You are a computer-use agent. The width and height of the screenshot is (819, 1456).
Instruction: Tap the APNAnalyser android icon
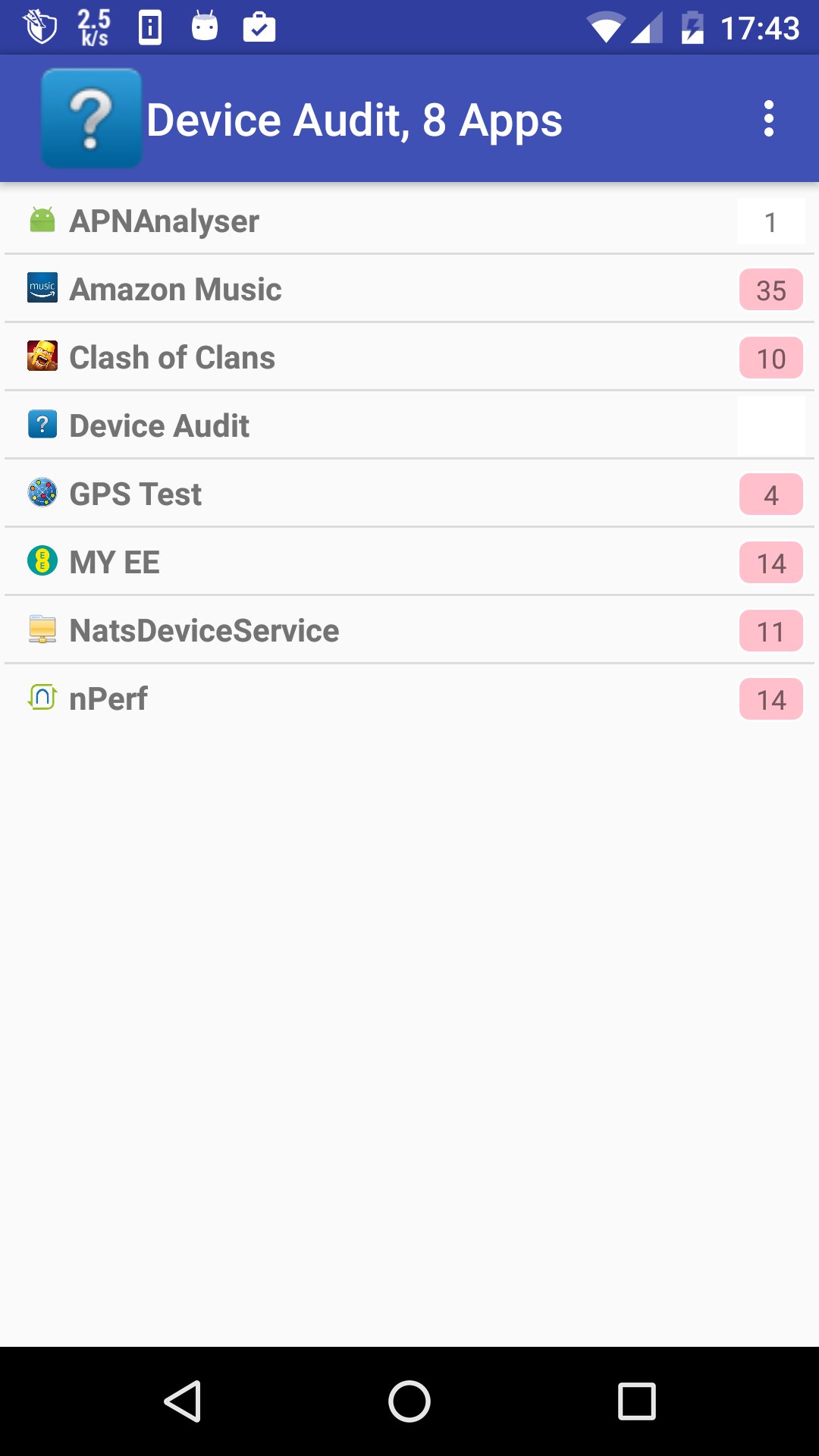[x=42, y=220]
